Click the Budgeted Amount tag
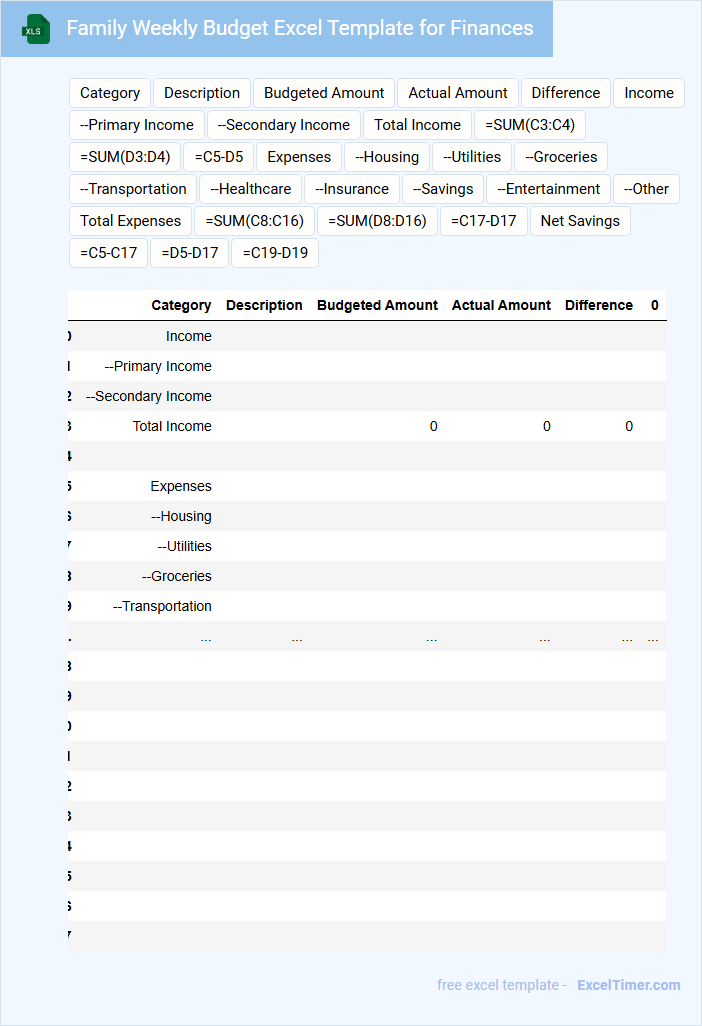 point(324,93)
